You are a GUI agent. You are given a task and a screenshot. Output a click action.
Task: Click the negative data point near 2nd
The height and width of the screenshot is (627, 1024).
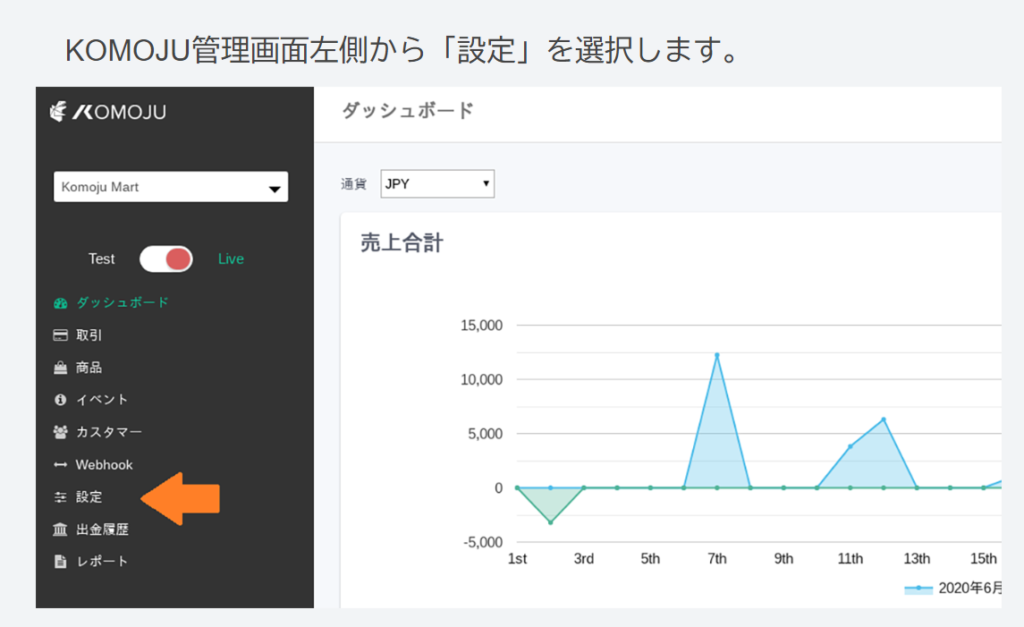pos(551,522)
